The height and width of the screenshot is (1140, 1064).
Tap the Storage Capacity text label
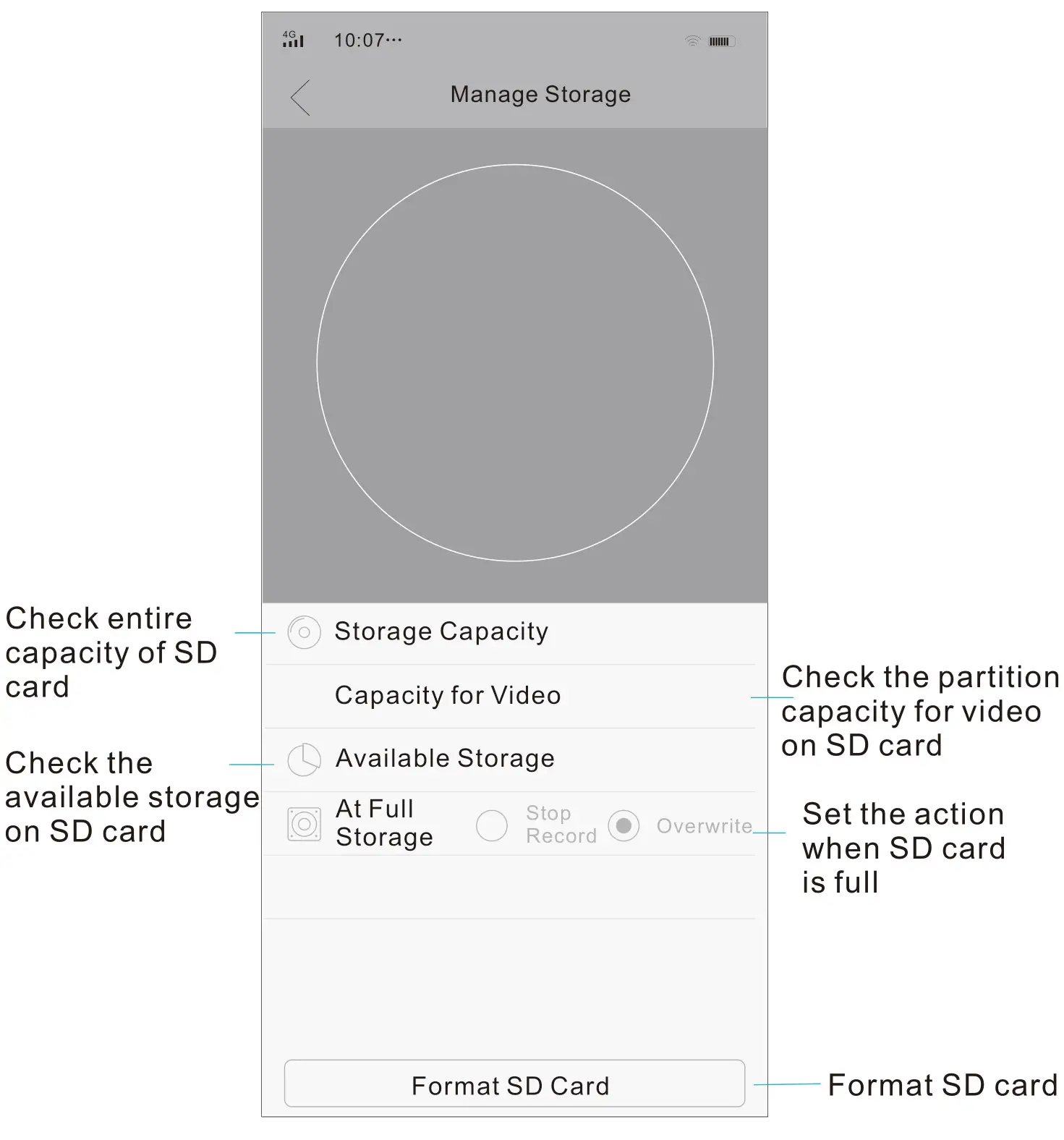(440, 631)
